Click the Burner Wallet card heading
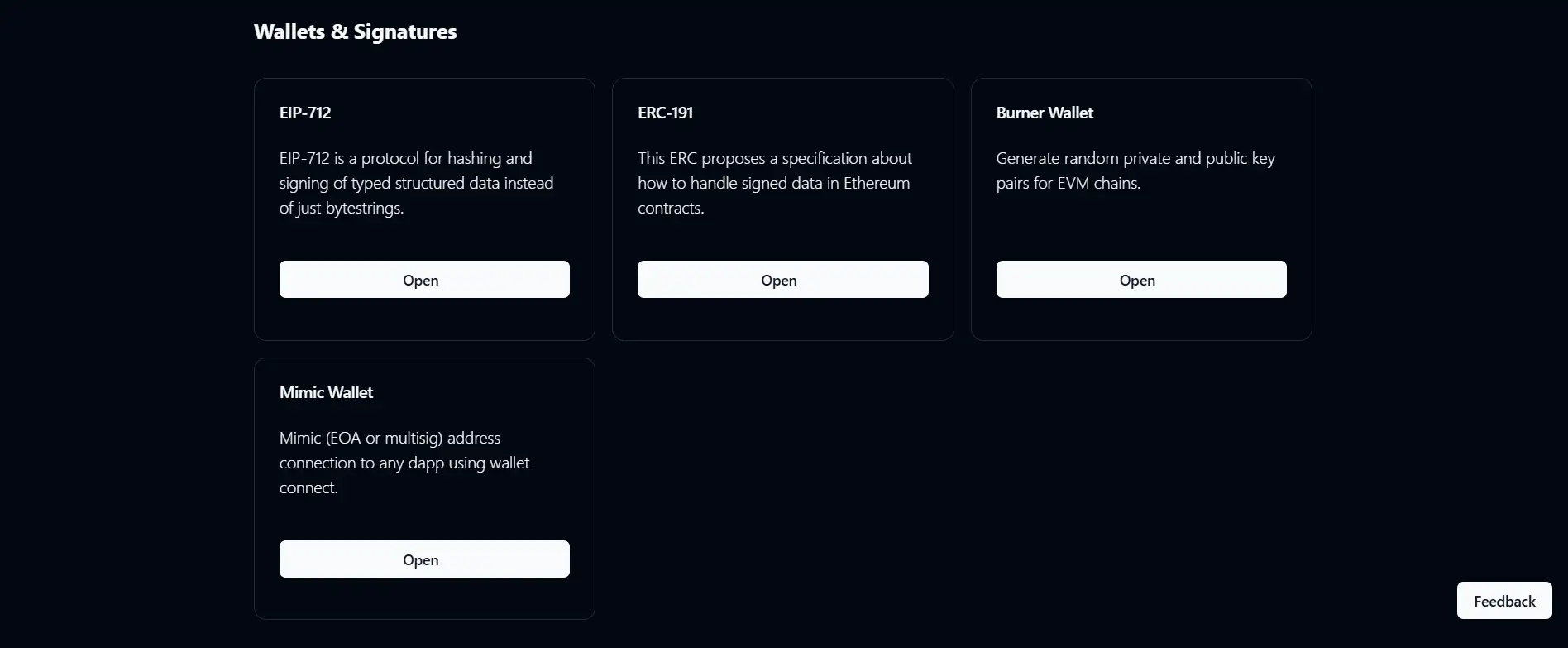 pyautogui.click(x=1045, y=113)
